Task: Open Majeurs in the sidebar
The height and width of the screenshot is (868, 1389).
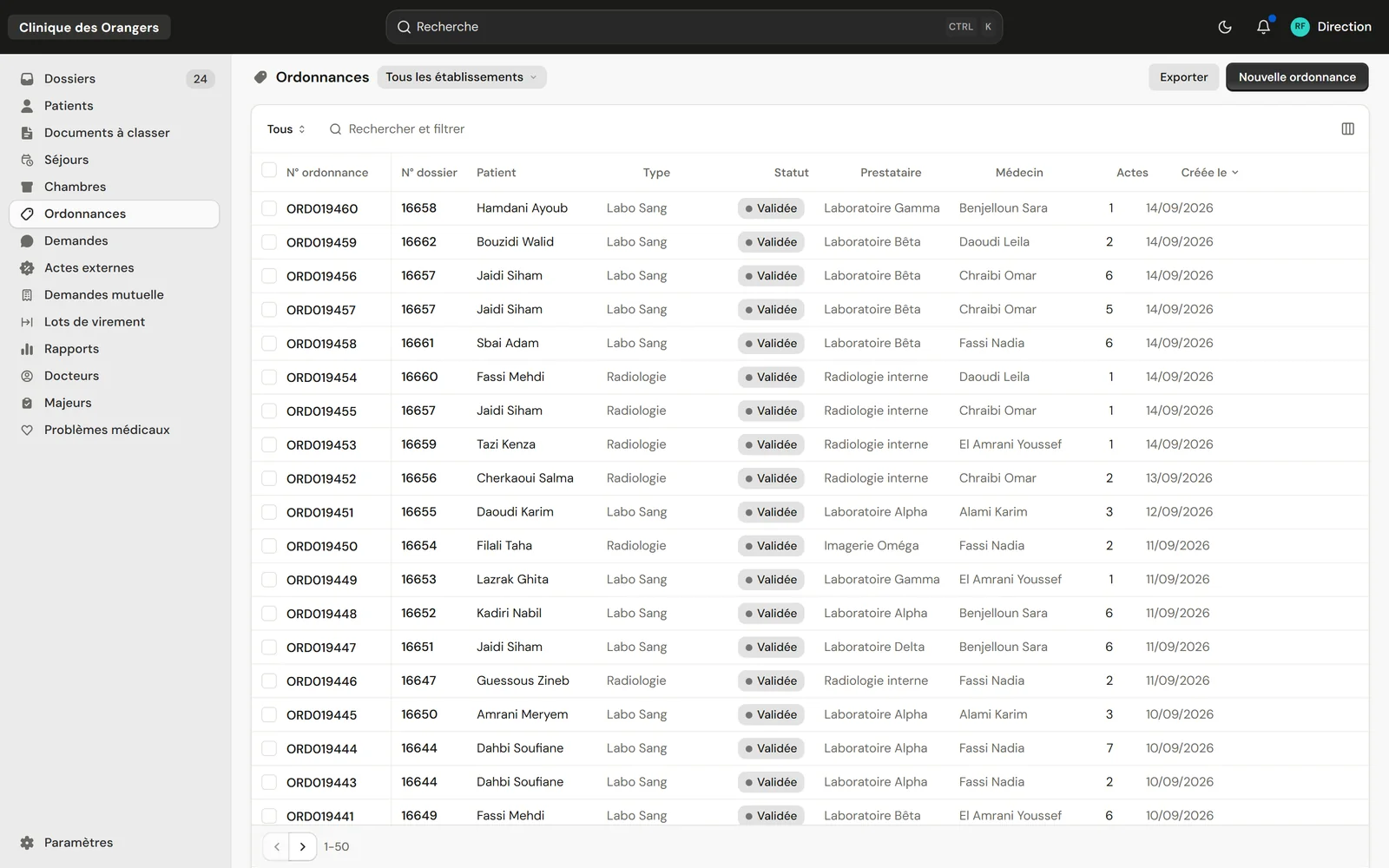Action: coord(114,403)
